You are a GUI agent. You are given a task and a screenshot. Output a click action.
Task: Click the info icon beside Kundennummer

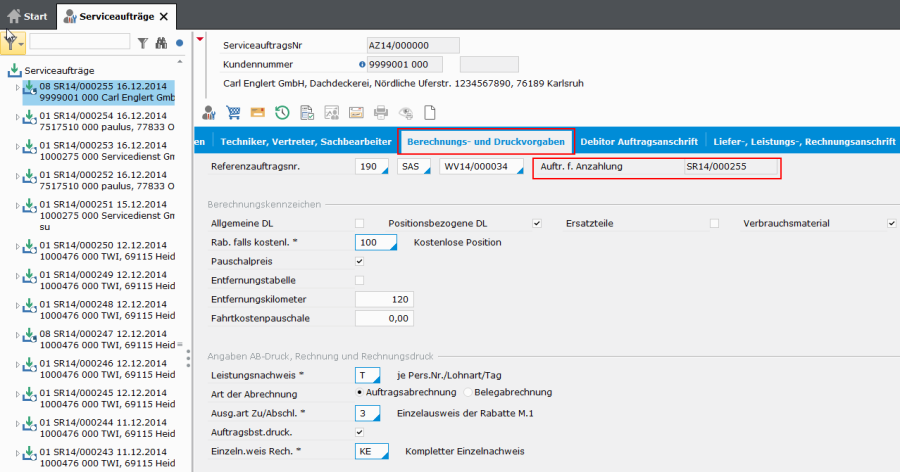[362, 64]
